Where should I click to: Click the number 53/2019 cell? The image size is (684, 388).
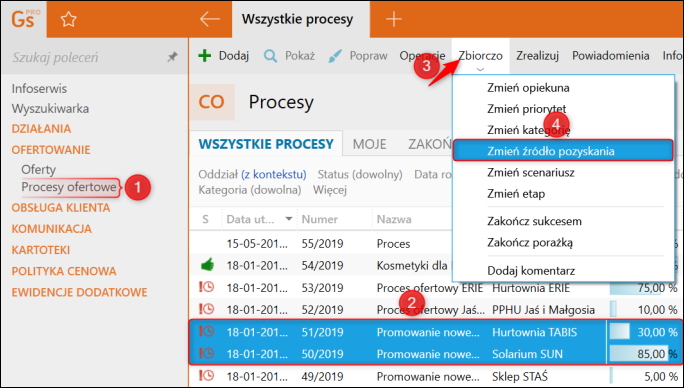click(x=322, y=288)
